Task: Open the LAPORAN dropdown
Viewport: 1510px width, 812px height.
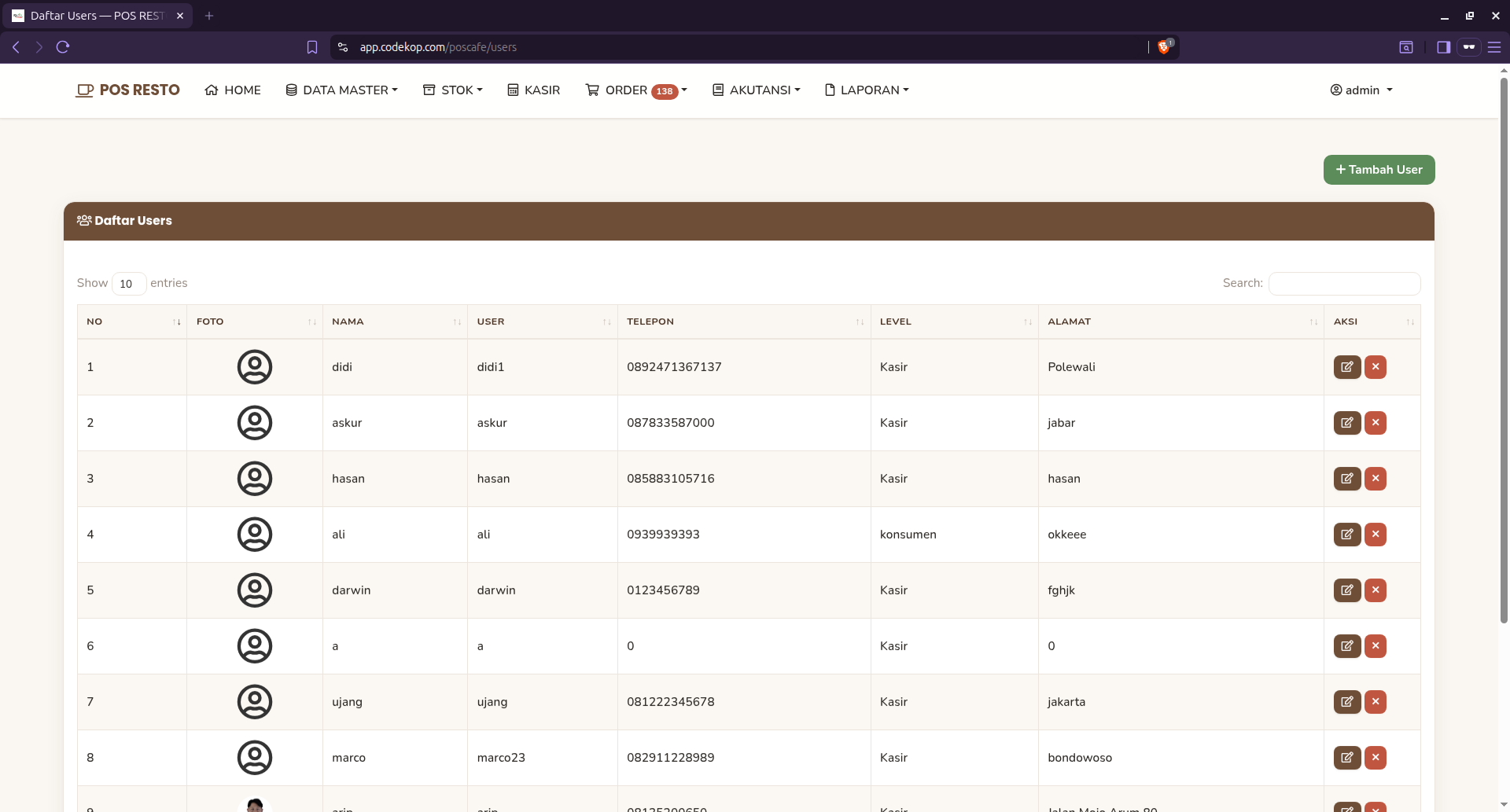Action: 867,90
